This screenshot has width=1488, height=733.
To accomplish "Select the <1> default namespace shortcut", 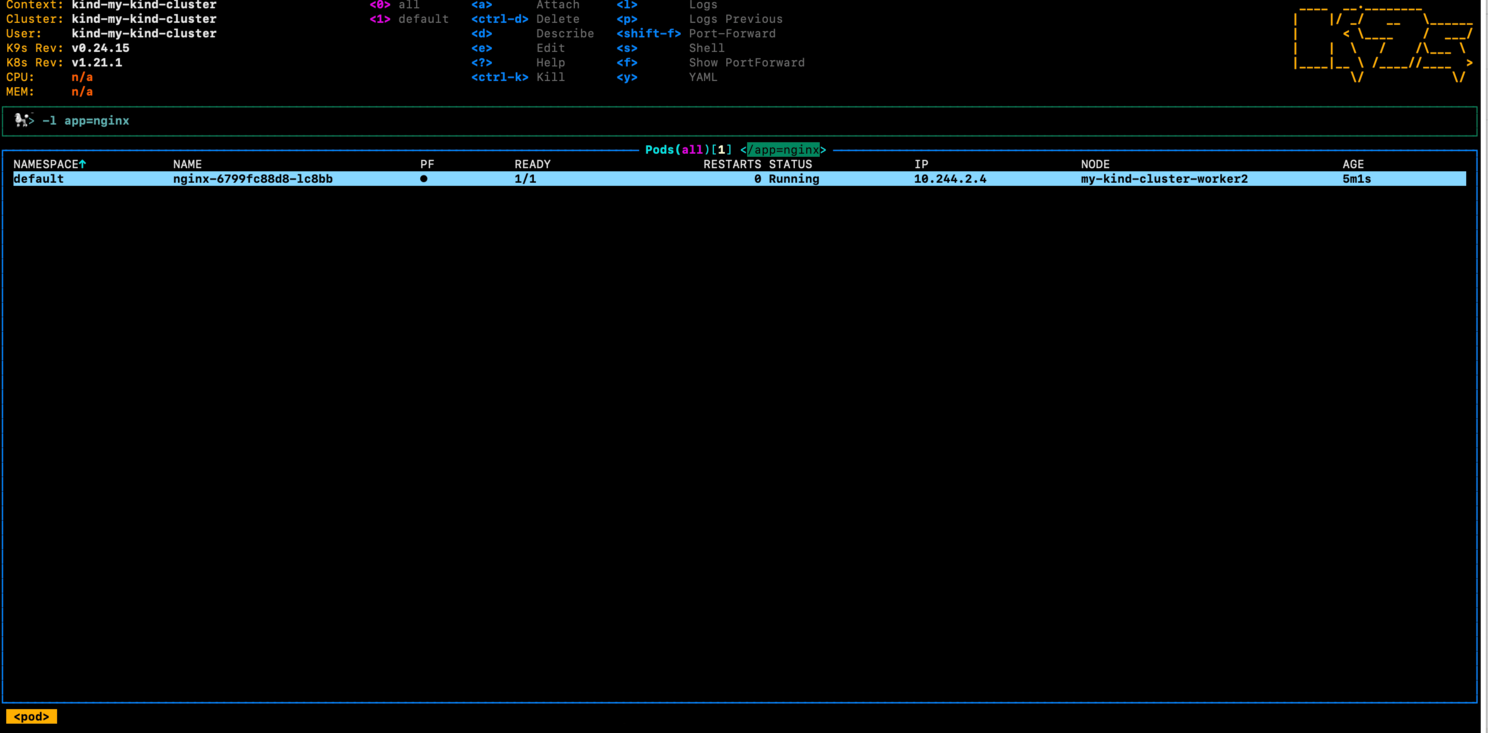I will 410,19.
